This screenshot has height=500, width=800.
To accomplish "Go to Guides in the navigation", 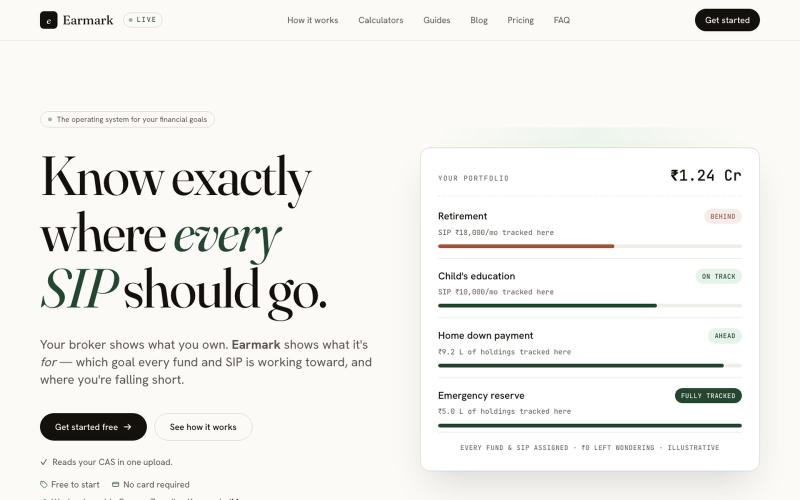I will (437, 20).
